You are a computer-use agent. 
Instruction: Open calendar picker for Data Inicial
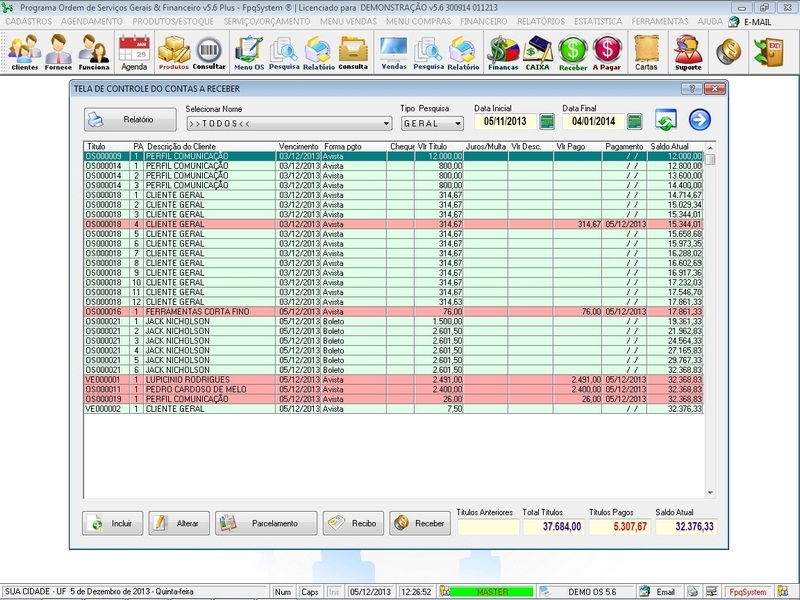point(547,122)
